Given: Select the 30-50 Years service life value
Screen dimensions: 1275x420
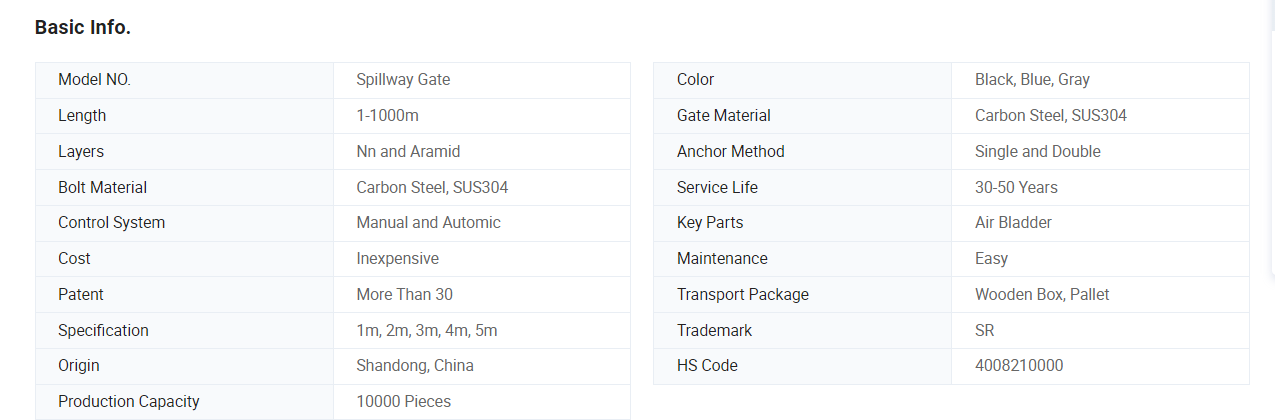Looking at the screenshot, I should (x=1016, y=188).
